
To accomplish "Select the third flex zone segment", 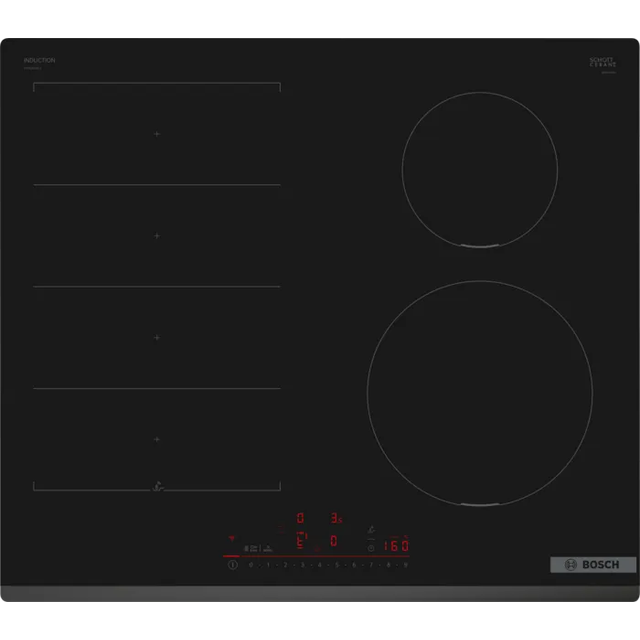I will pyautogui.click(x=157, y=338).
